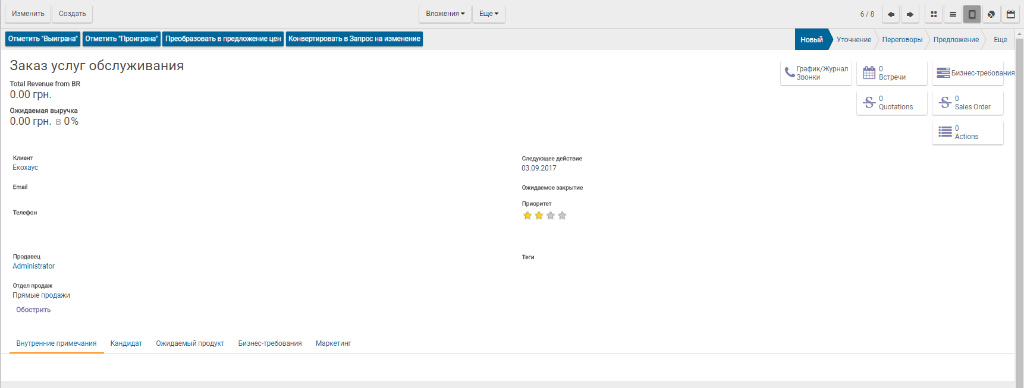The width and height of the screenshot is (1024, 388).
Task: Select the Переговоры stage
Action: (902, 39)
